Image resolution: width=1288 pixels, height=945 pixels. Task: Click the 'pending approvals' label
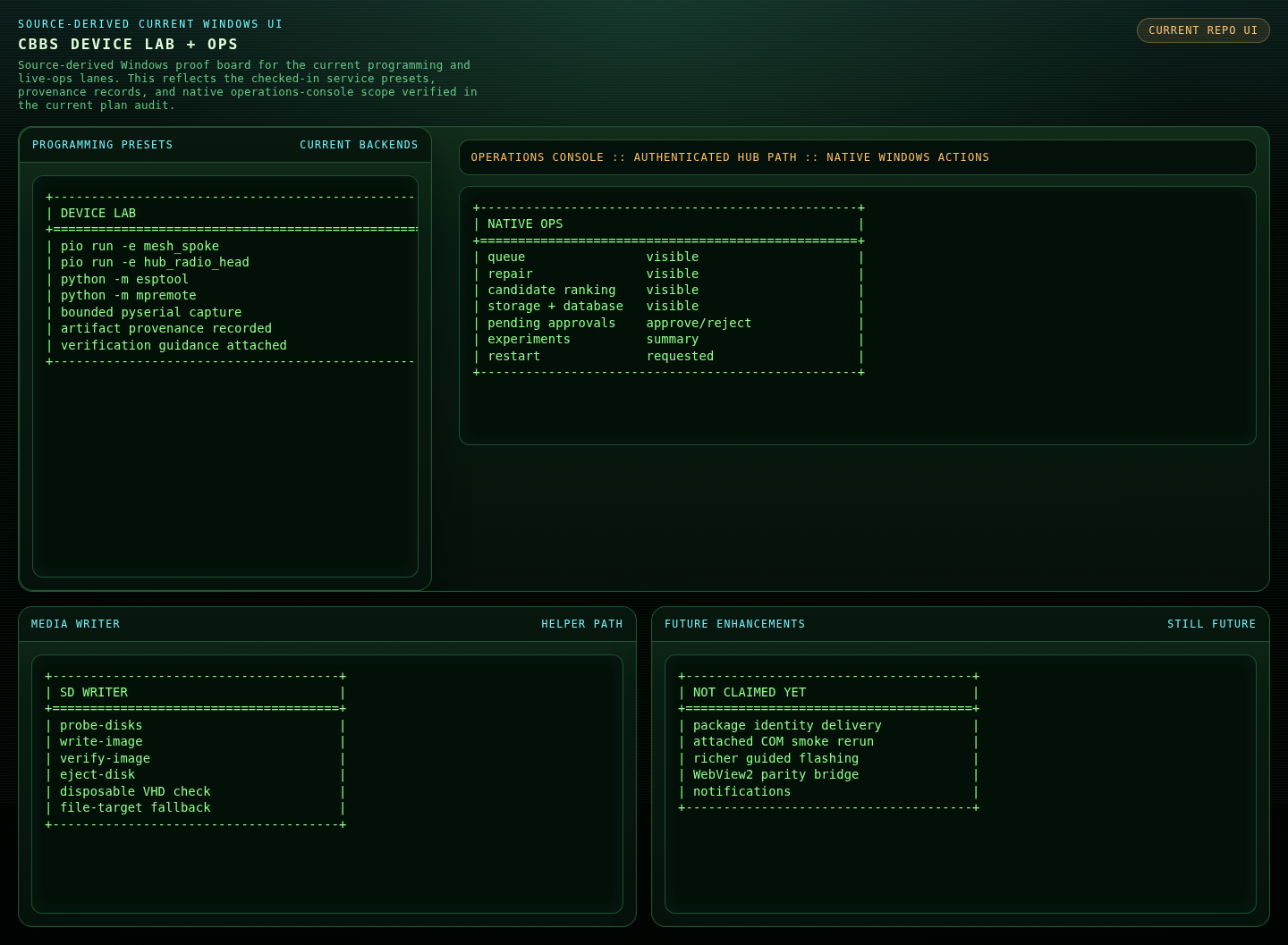pyautogui.click(x=552, y=323)
